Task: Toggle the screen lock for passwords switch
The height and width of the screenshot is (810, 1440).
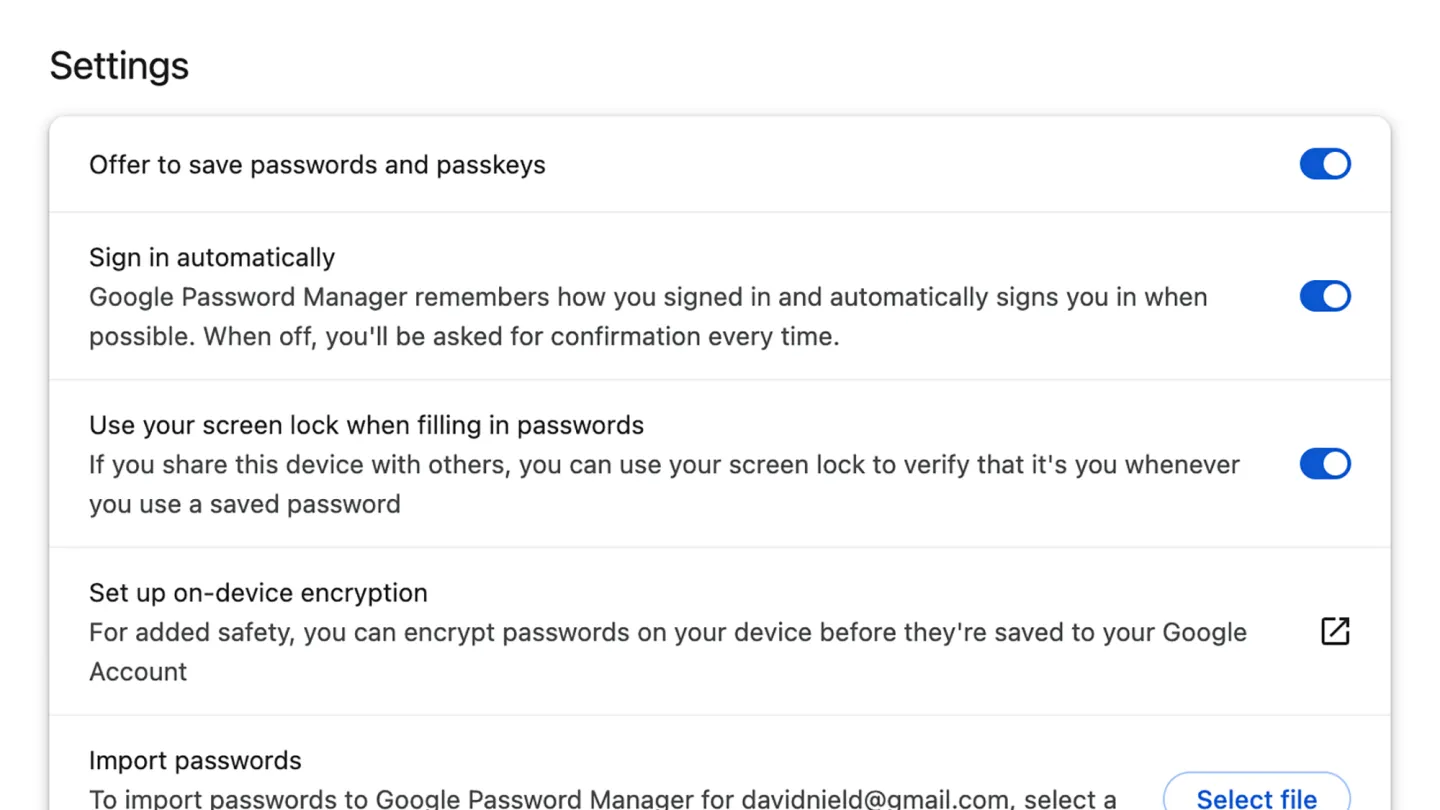Action: (1325, 464)
